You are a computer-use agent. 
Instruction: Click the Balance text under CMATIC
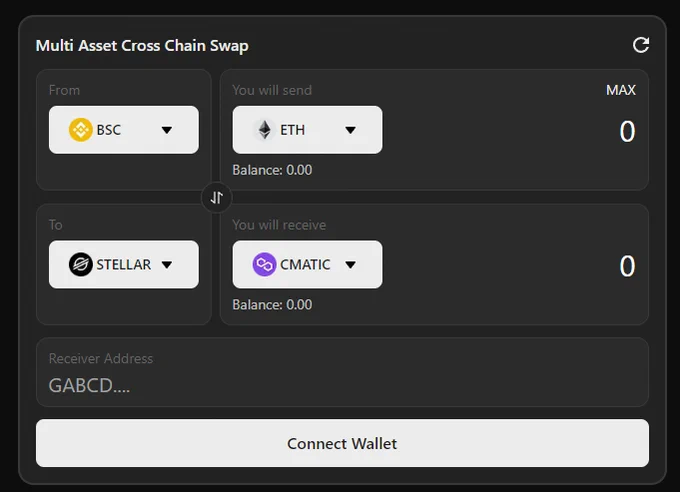272,304
